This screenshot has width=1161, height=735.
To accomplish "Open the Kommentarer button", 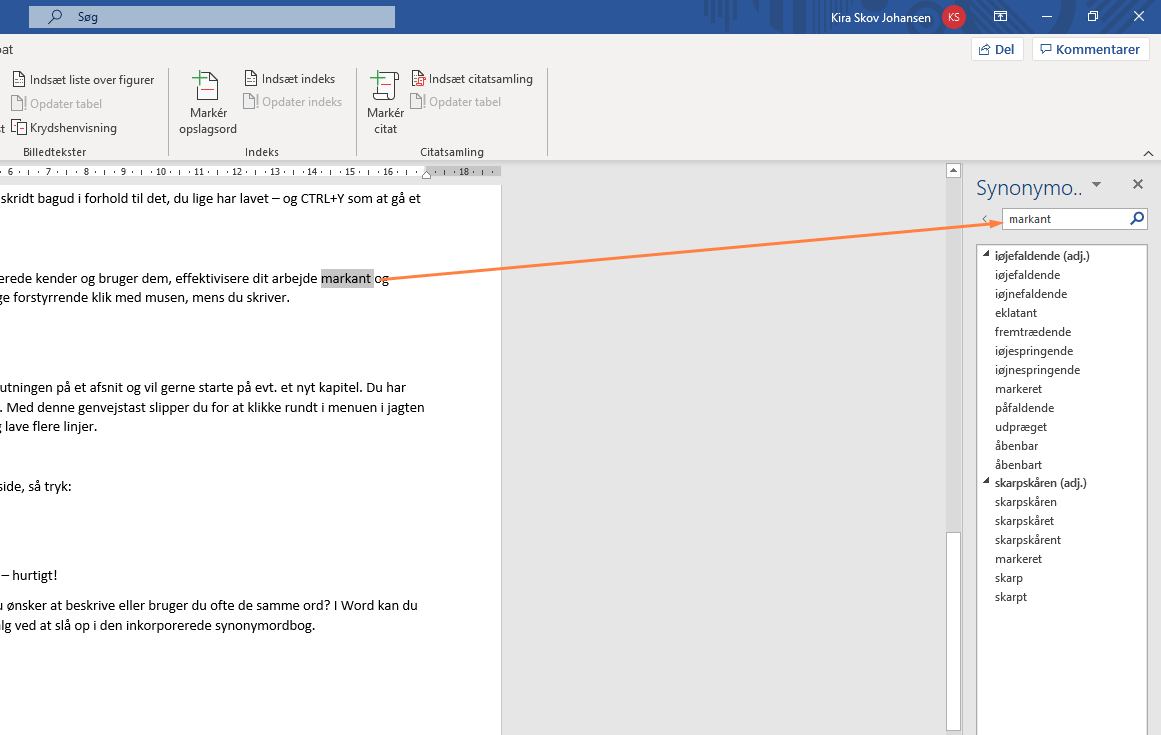I will [x=1090, y=49].
